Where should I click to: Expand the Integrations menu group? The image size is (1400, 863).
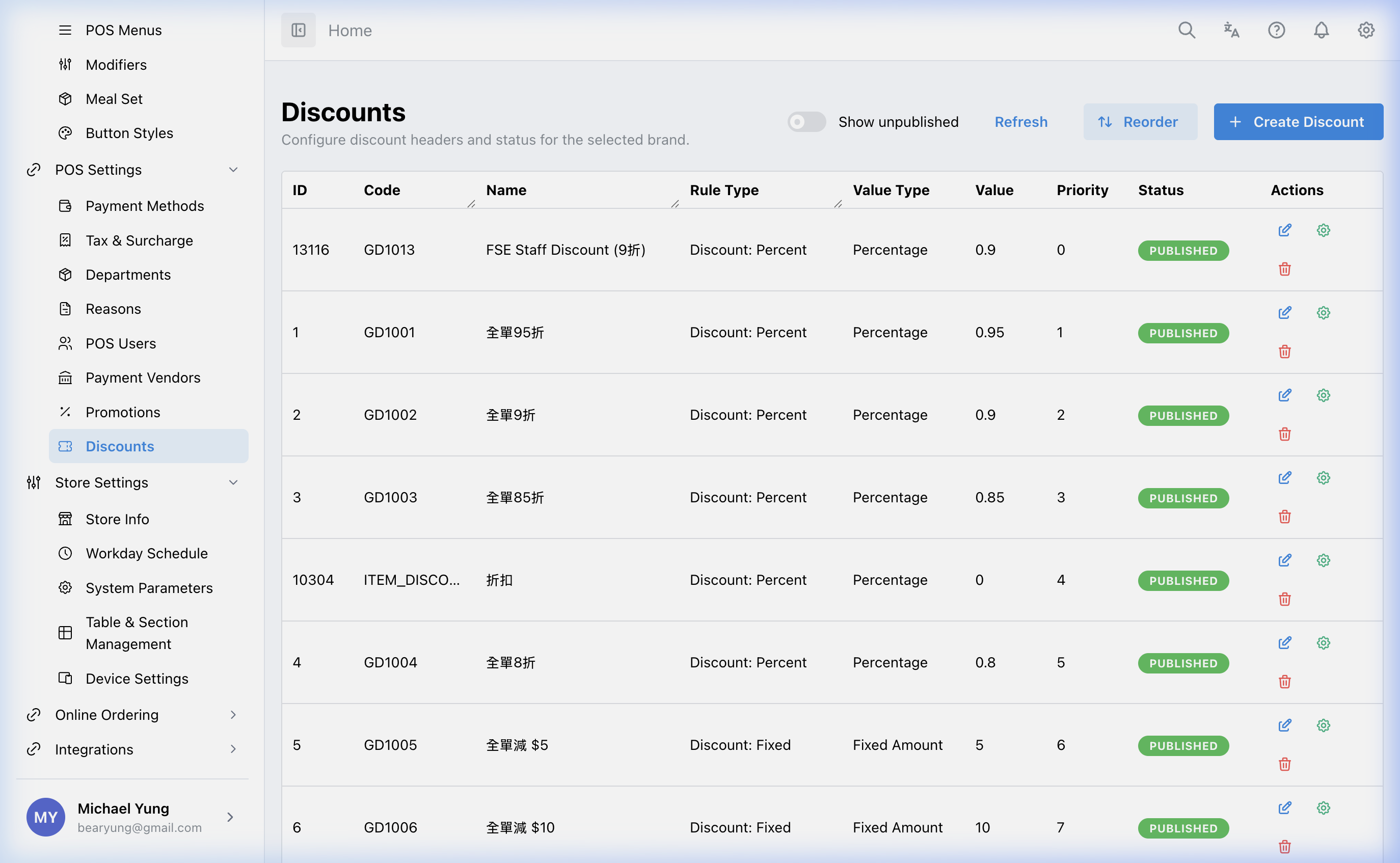[233, 749]
